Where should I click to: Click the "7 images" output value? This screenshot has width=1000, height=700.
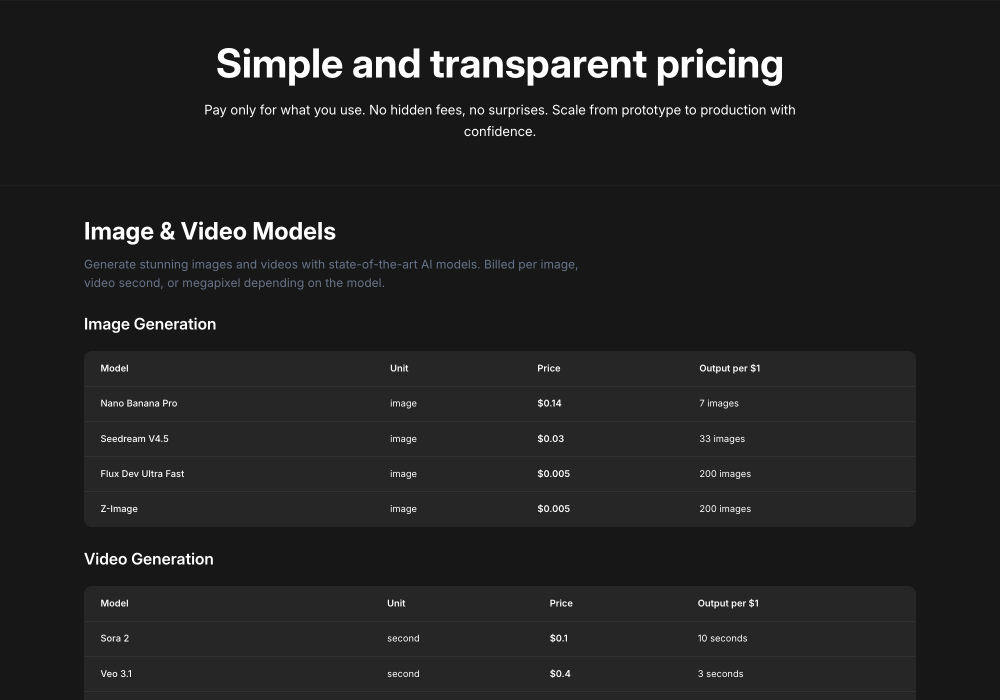click(x=719, y=403)
